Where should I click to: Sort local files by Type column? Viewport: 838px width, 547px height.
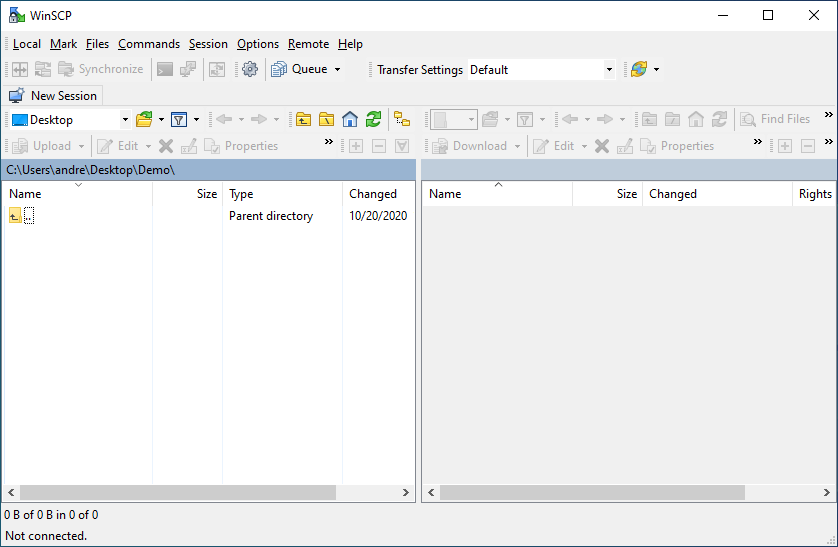coord(282,194)
